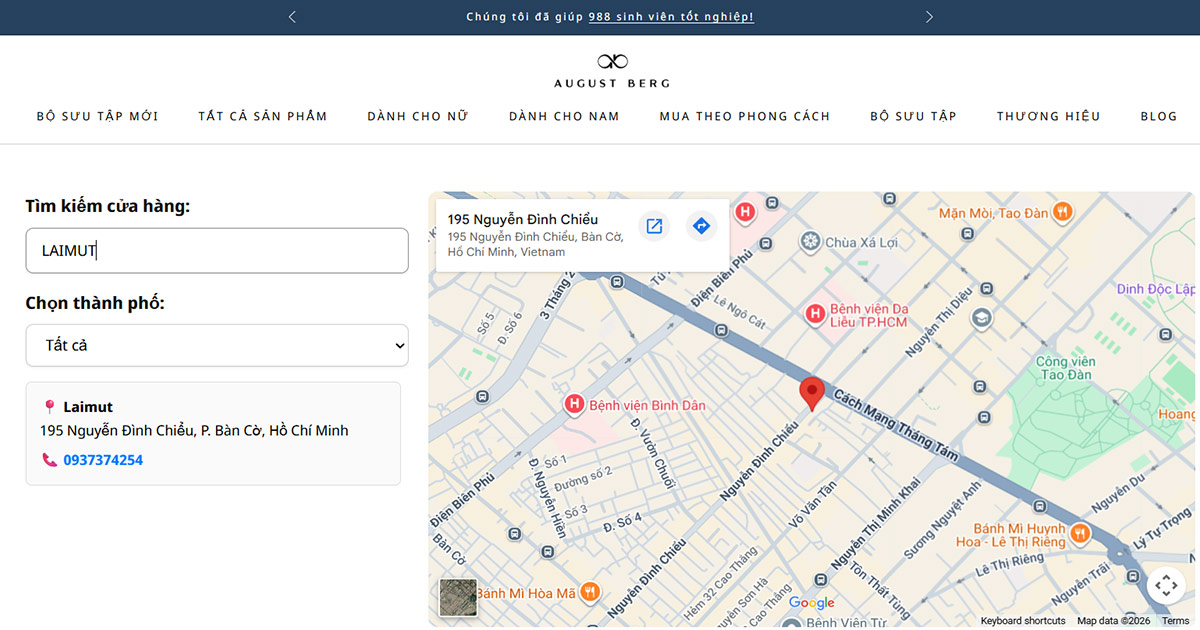This screenshot has width=1200, height=630.
Task: Switch to satellite view thumbnail
Action: [458, 597]
